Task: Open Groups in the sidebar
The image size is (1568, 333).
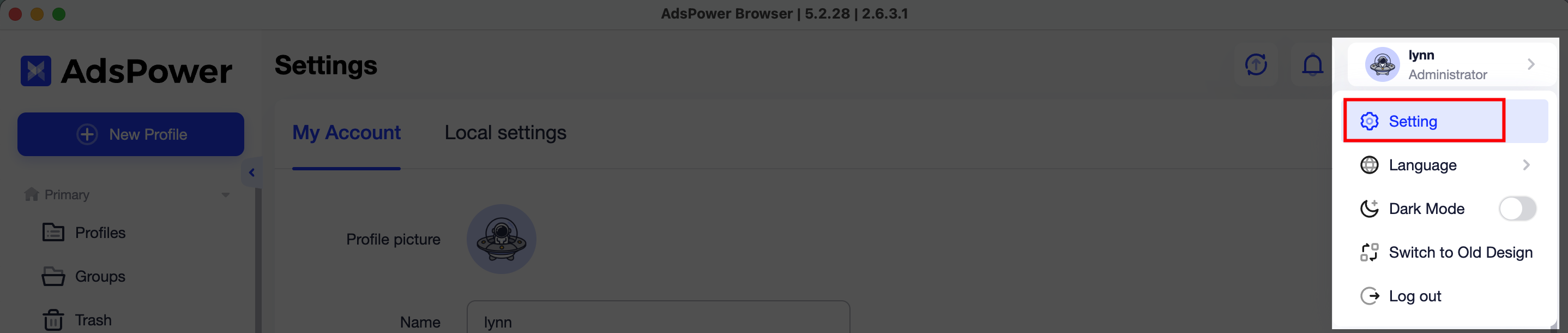Action: click(x=83, y=277)
